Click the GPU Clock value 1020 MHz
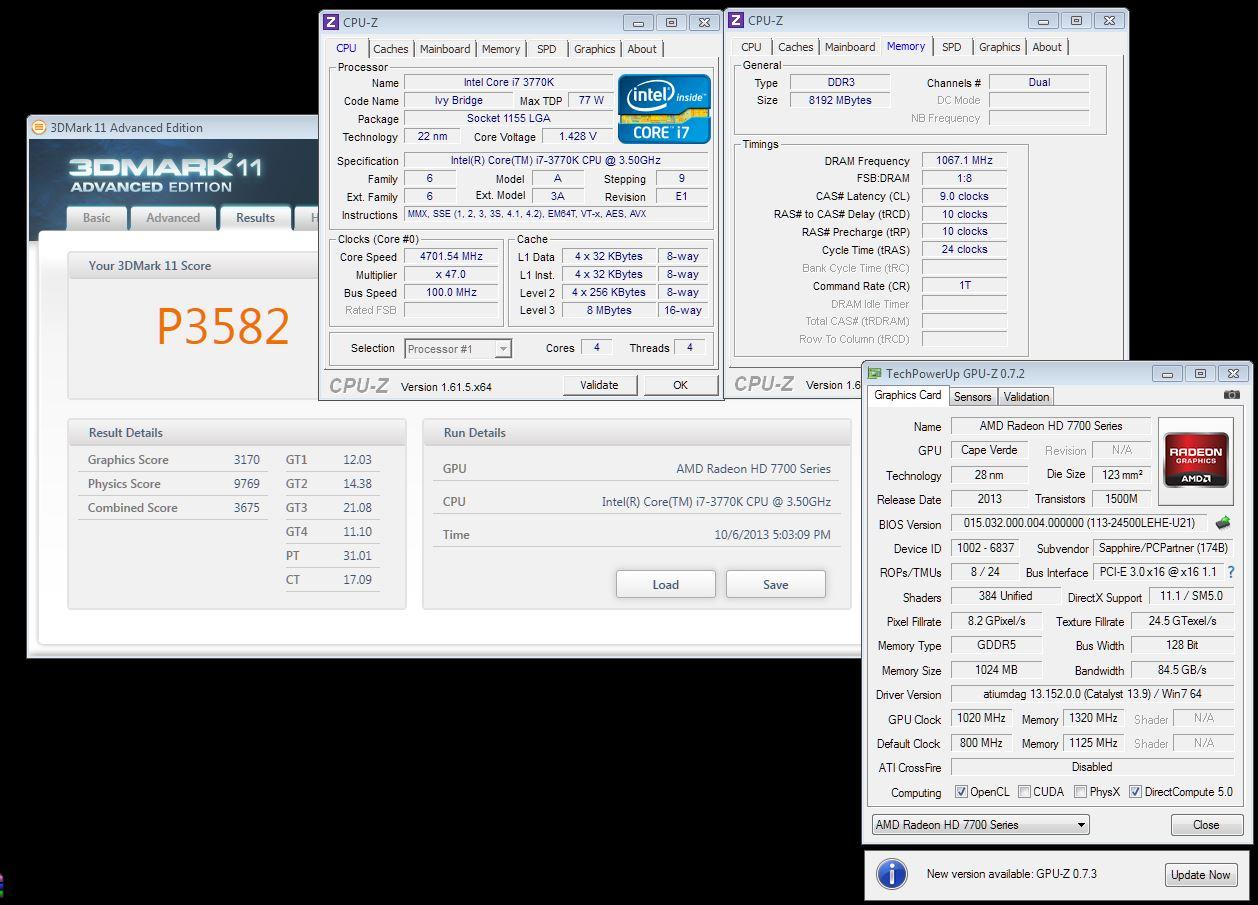 point(981,718)
